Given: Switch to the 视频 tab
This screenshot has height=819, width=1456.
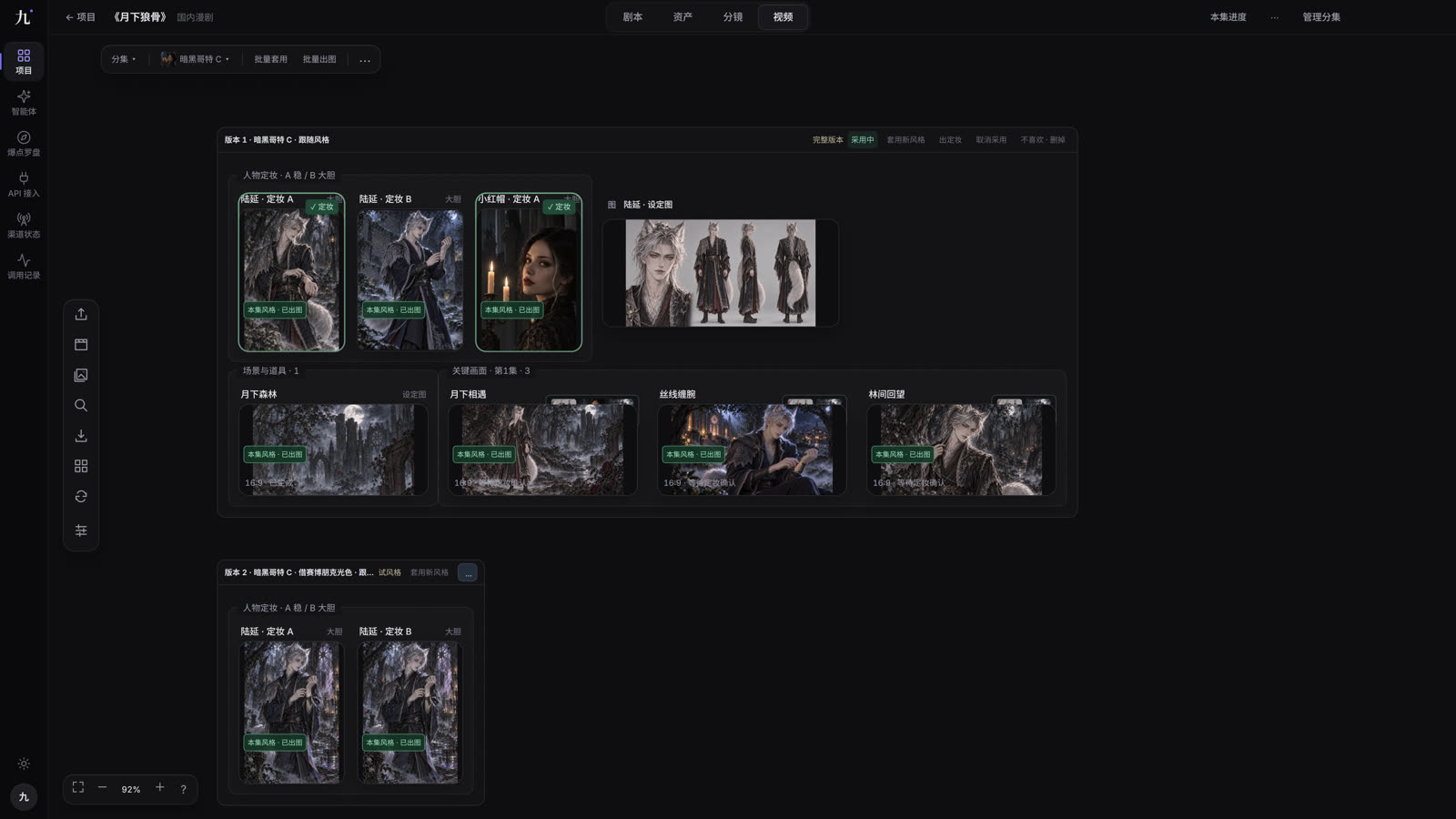Looking at the screenshot, I should click(x=783, y=17).
